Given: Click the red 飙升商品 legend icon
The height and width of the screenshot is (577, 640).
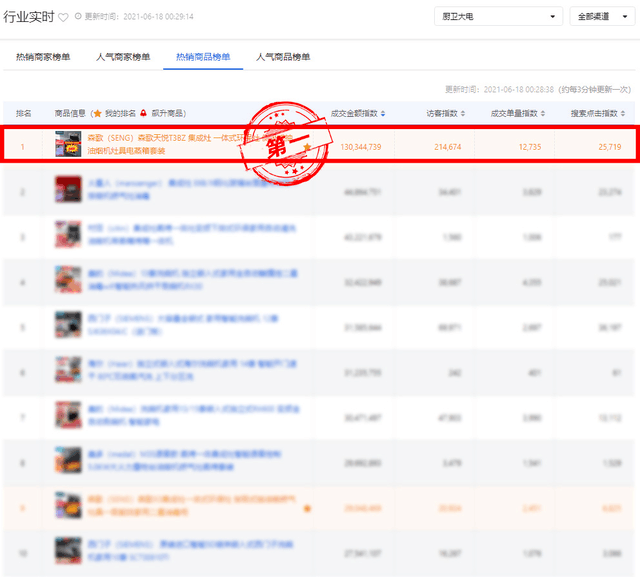Looking at the screenshot, I should (143, 113).
